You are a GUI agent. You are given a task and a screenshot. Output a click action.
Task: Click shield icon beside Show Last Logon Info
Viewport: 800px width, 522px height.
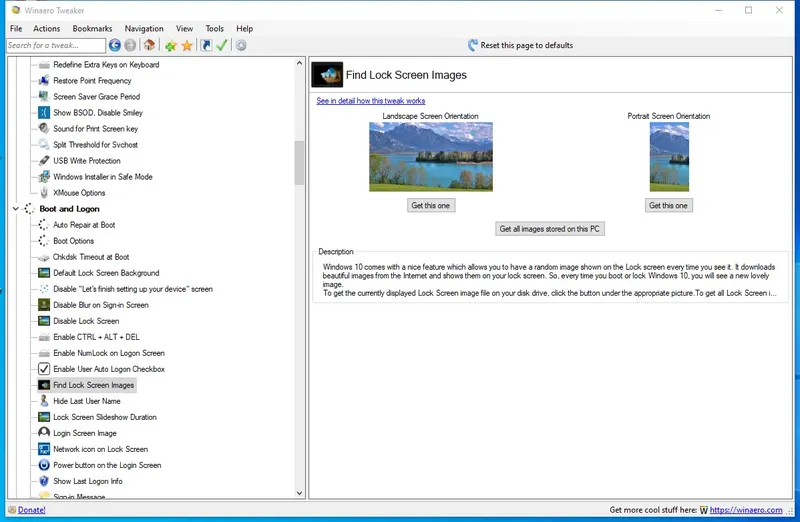tap(44, 481)
